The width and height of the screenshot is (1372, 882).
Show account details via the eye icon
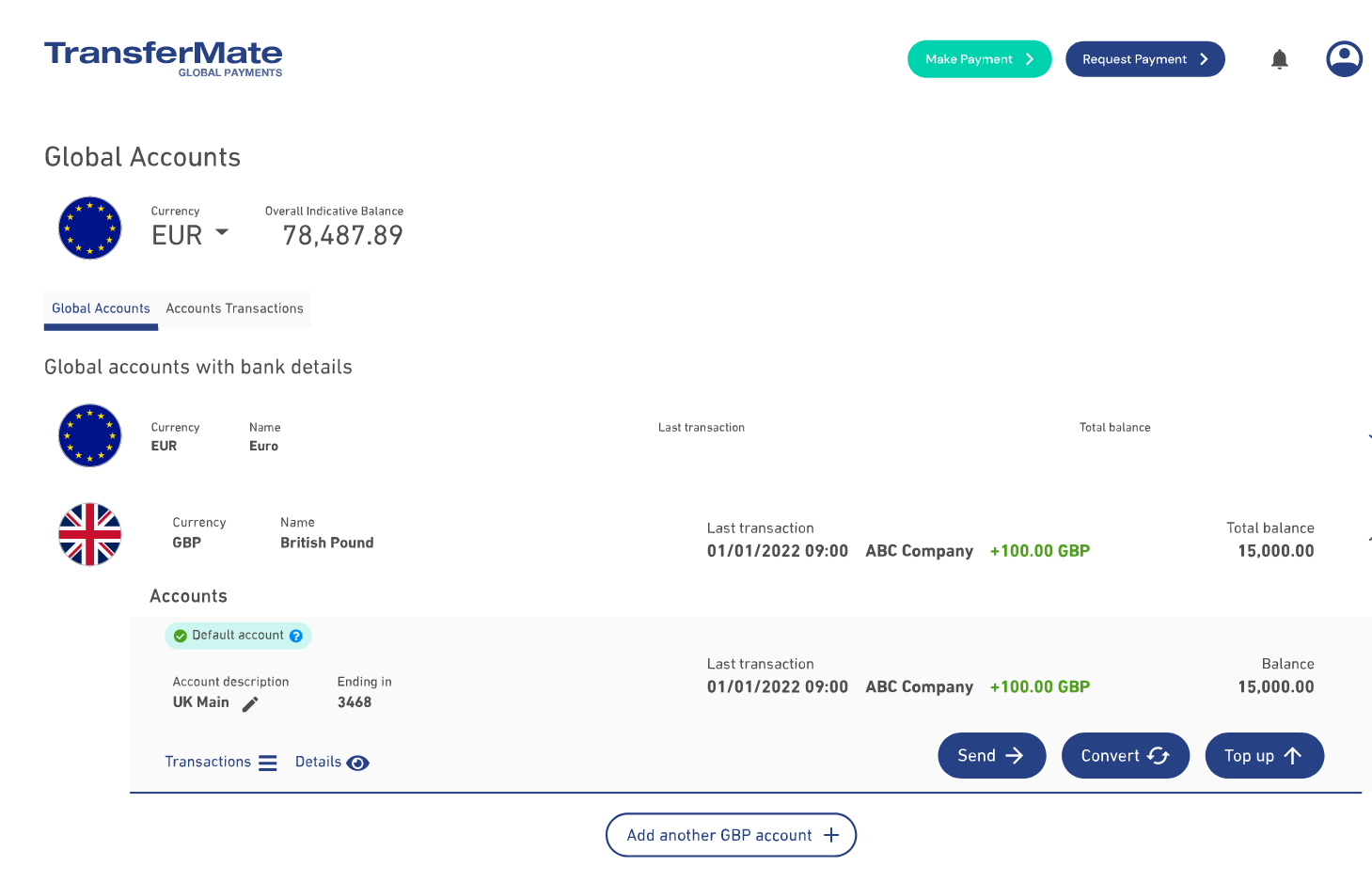point(358,763)
